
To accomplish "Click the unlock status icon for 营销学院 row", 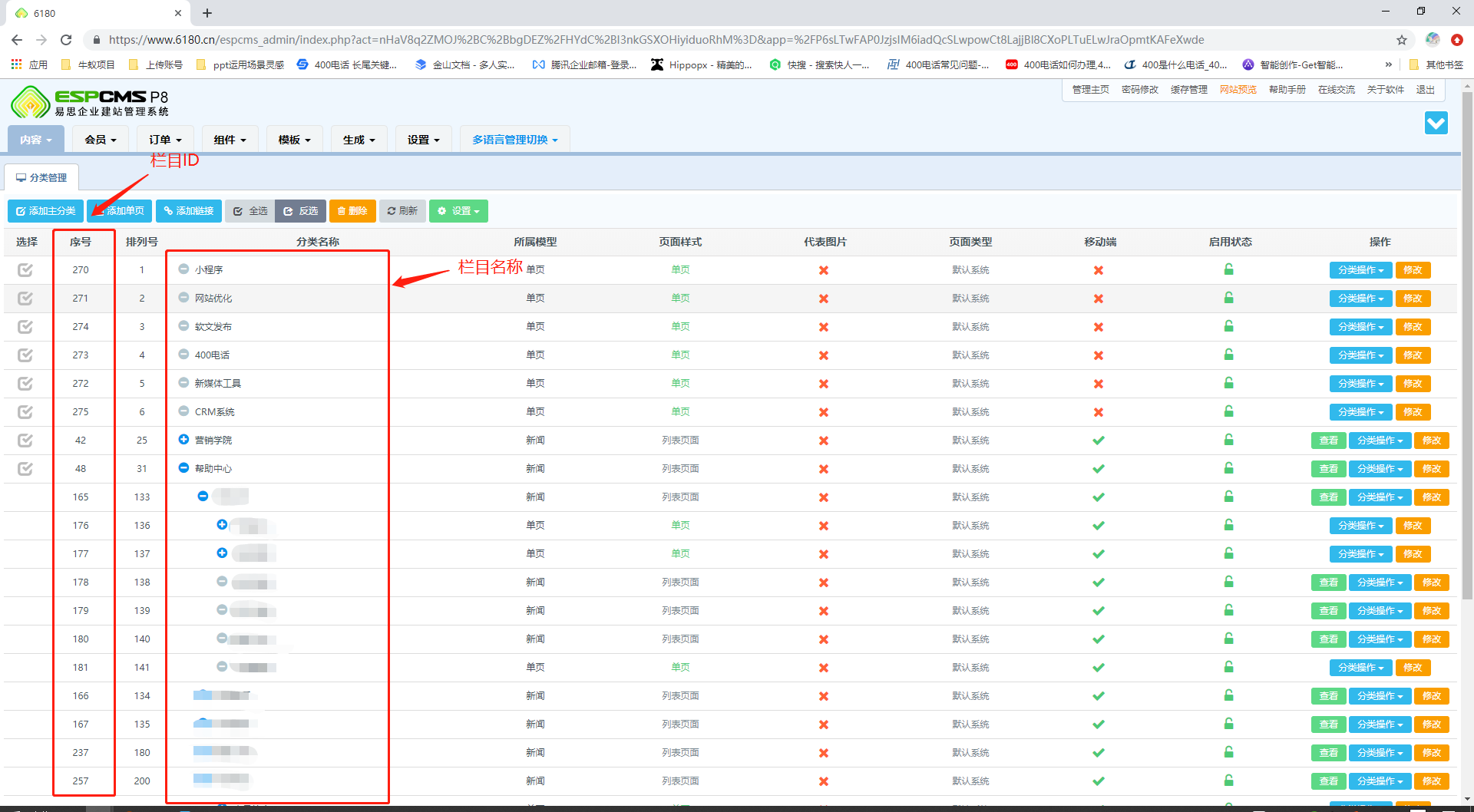I will tap(1228, 440).
